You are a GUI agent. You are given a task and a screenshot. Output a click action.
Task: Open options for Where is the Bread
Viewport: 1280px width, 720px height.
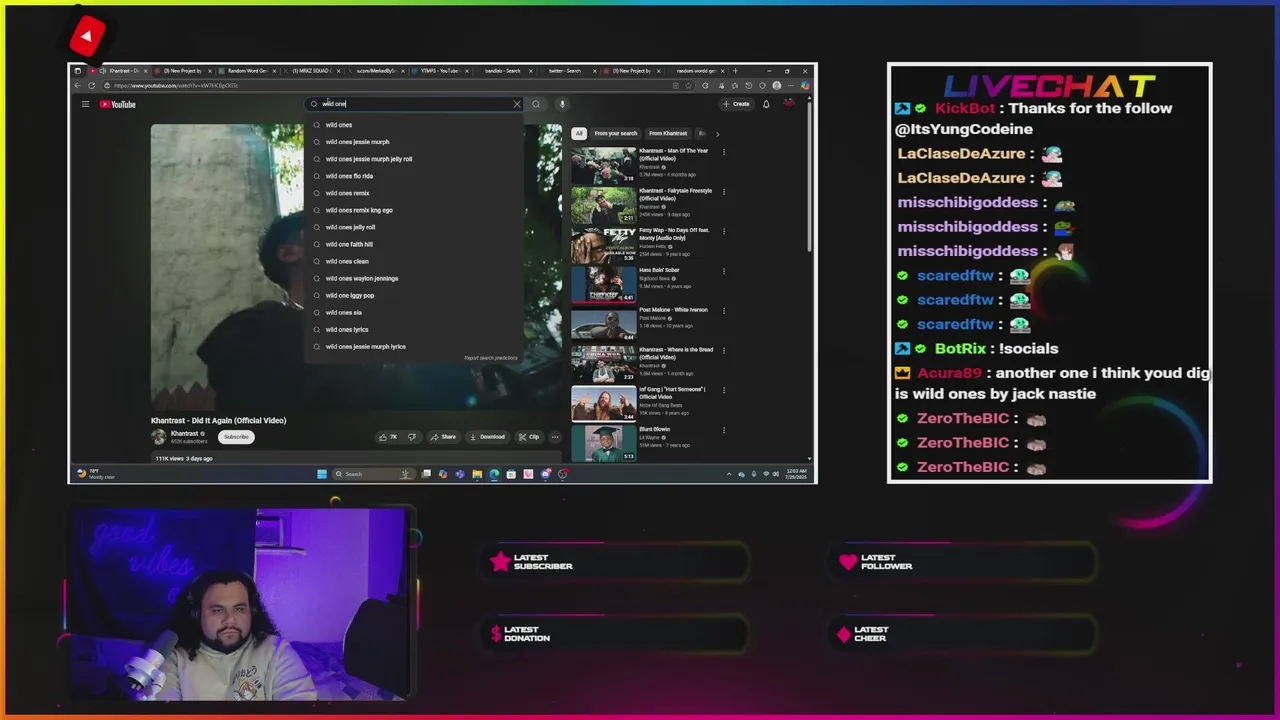(724, 350)
